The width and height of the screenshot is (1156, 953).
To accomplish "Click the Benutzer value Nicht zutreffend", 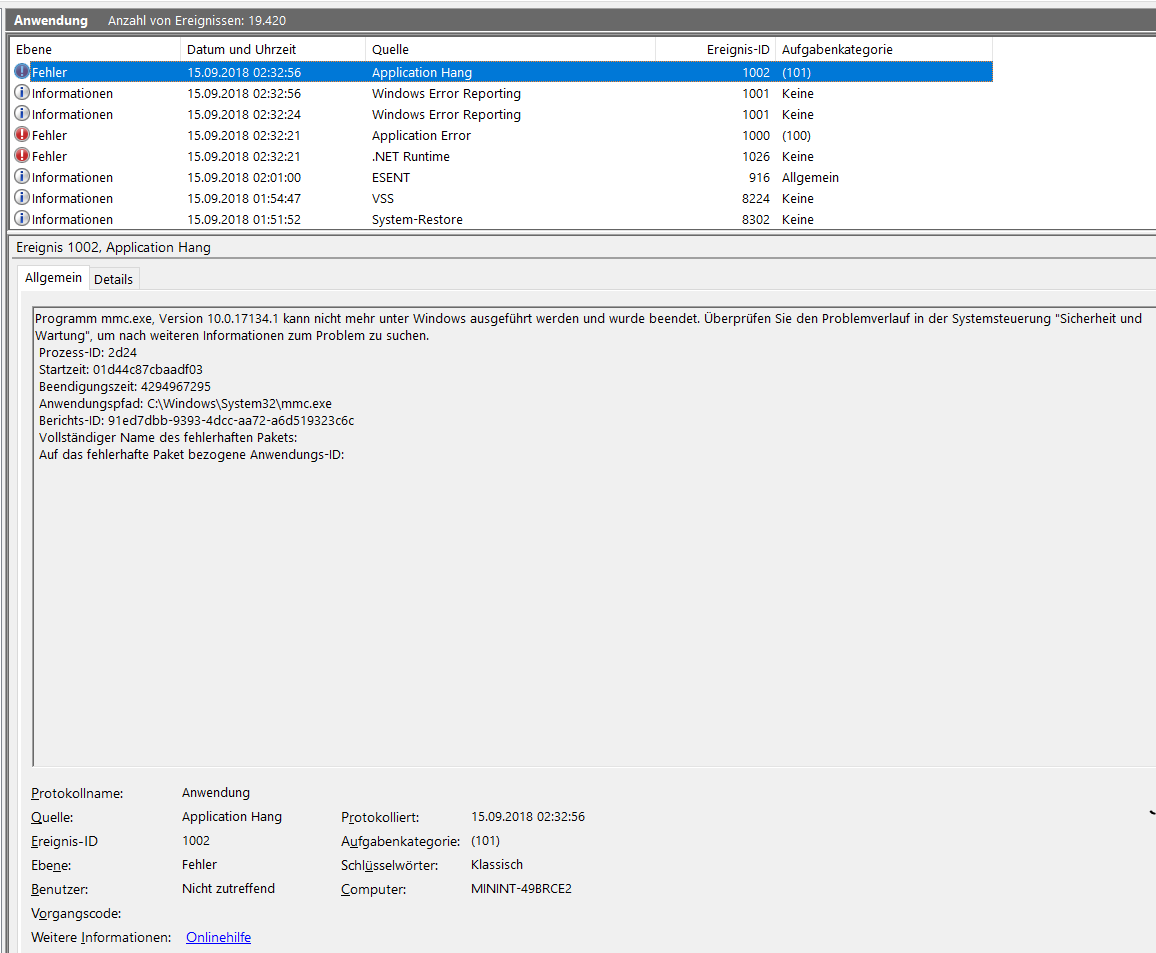I will (229, 888).
